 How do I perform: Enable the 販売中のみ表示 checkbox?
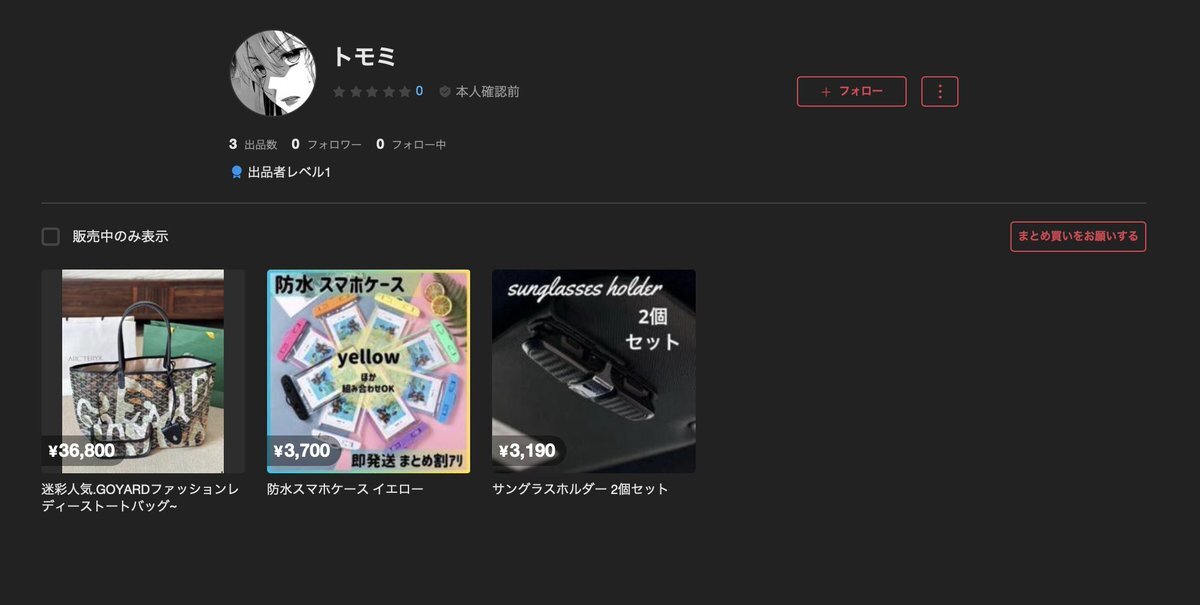click(51, 237)
